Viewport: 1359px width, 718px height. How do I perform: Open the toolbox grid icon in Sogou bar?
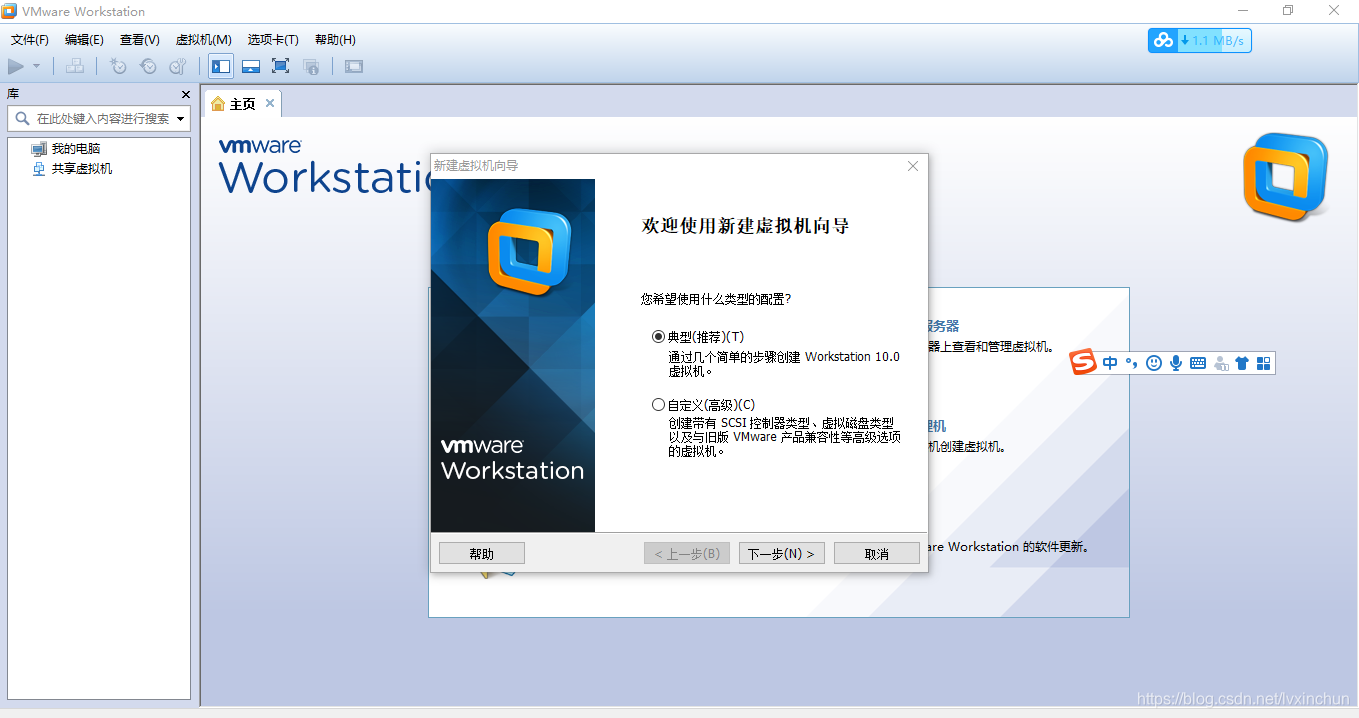click(x=1264, y=363)
